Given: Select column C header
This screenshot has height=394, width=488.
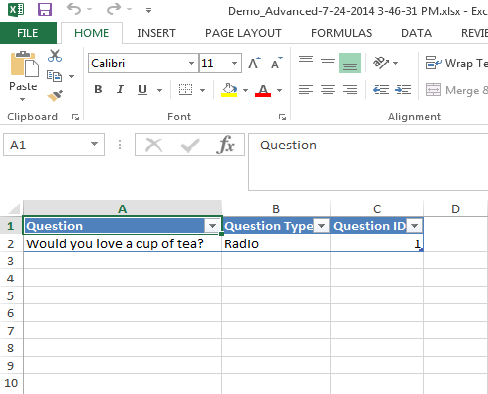Looking at the screenshot, I should click(377, 209).
